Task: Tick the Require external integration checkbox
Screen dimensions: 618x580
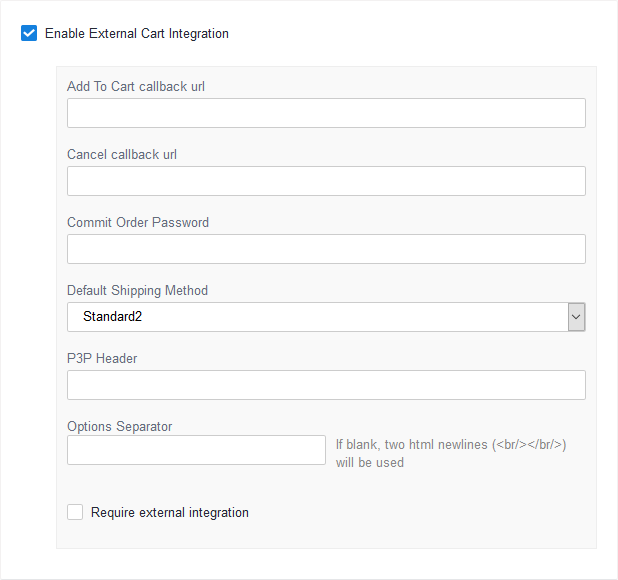Action: click(x=75, y=512)
